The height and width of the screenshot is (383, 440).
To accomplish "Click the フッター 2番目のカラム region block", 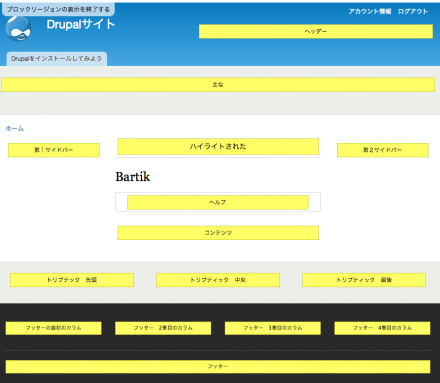I will point(163,328).
